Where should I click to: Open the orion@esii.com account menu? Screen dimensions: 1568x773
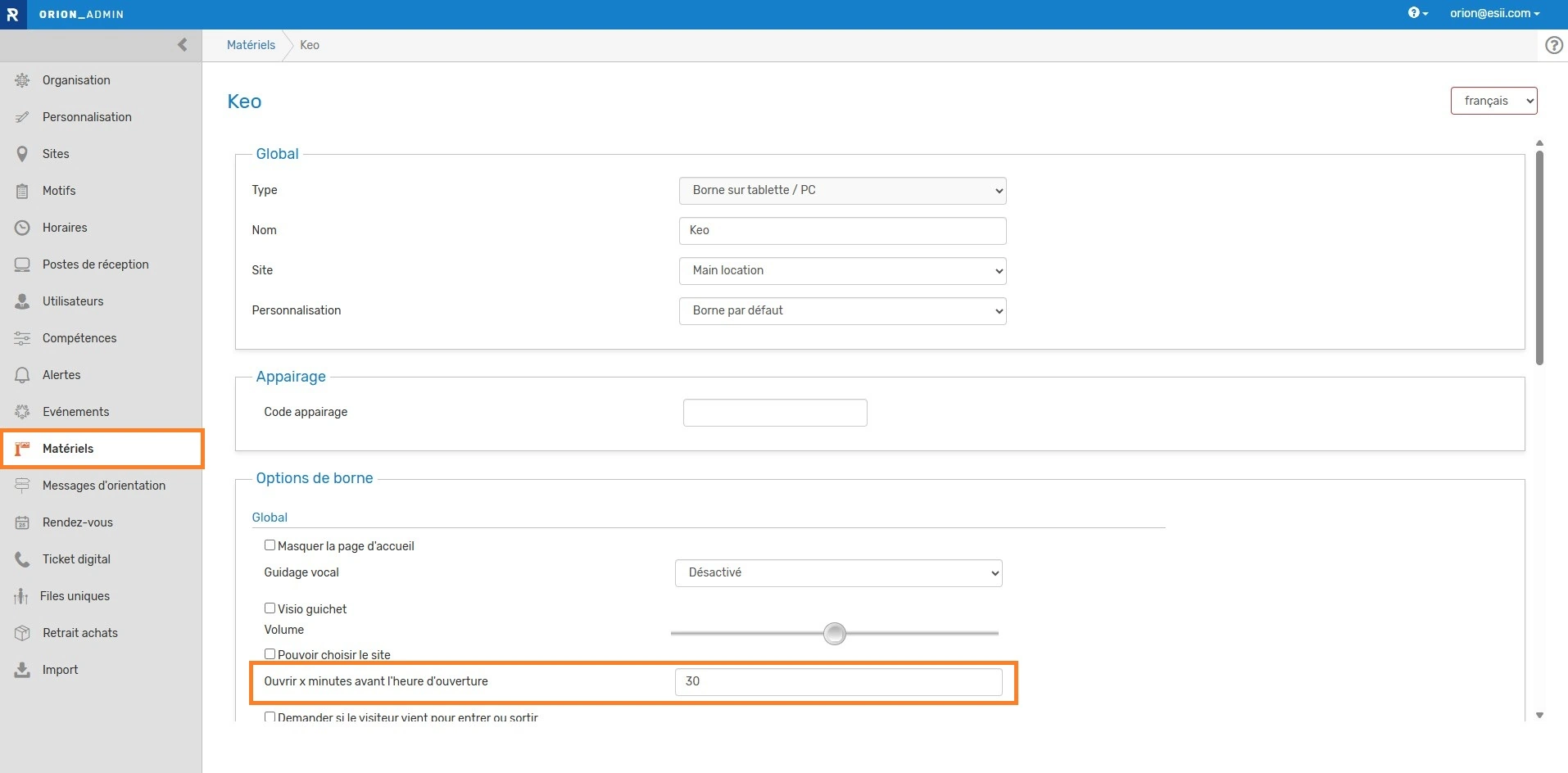point(1494,13)
